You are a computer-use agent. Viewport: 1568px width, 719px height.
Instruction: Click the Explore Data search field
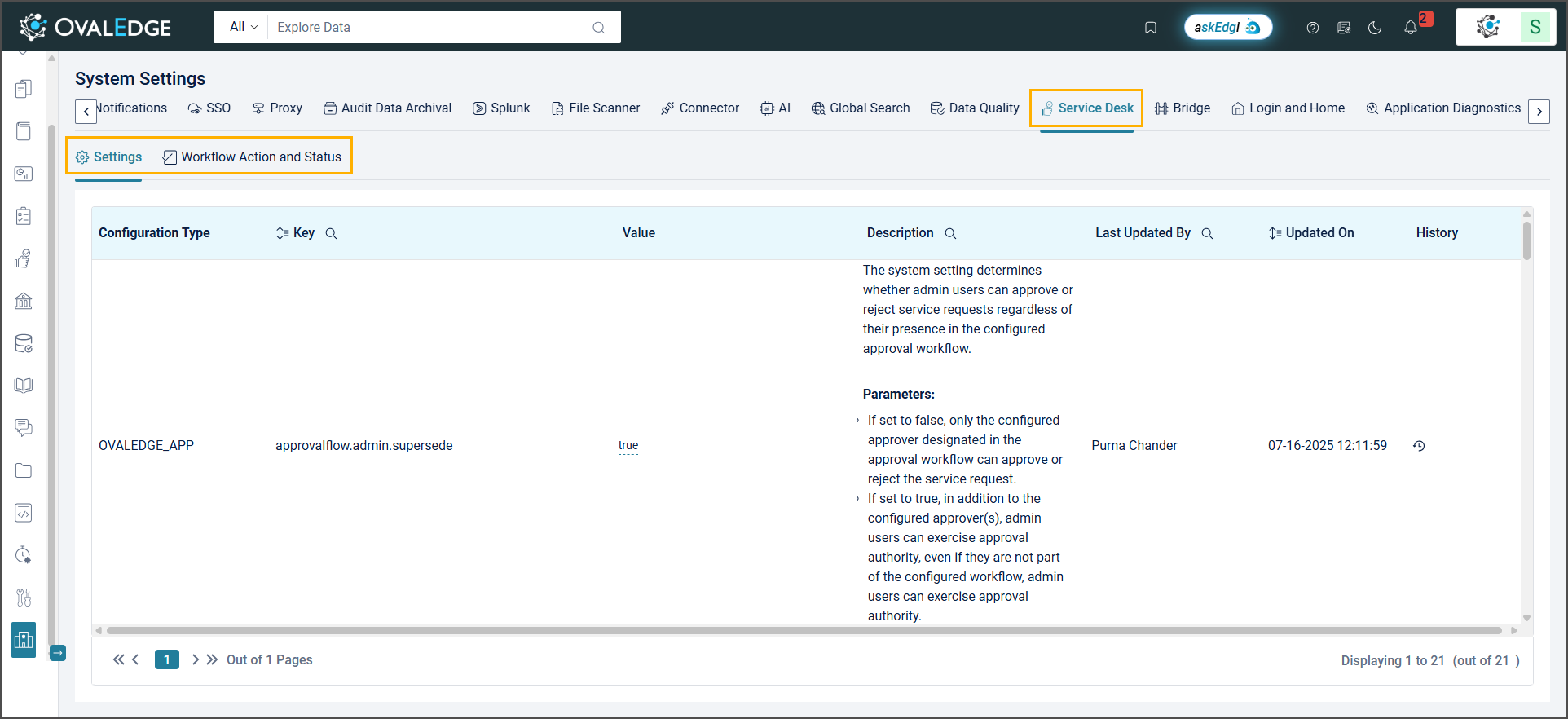[432, 28]
